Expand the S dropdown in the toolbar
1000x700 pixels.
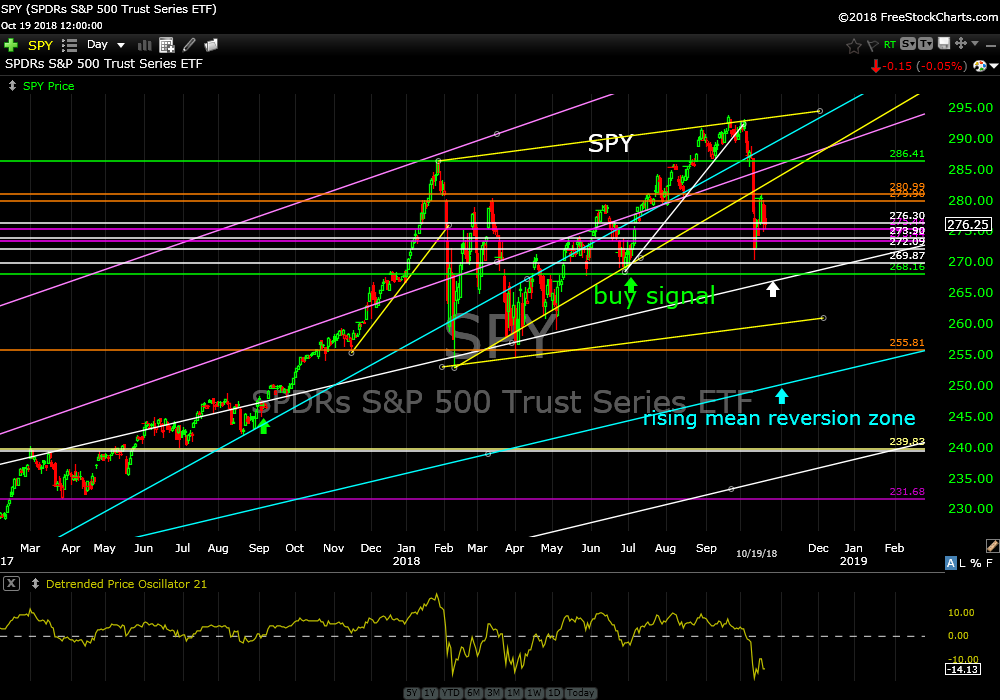click(908, 44)
